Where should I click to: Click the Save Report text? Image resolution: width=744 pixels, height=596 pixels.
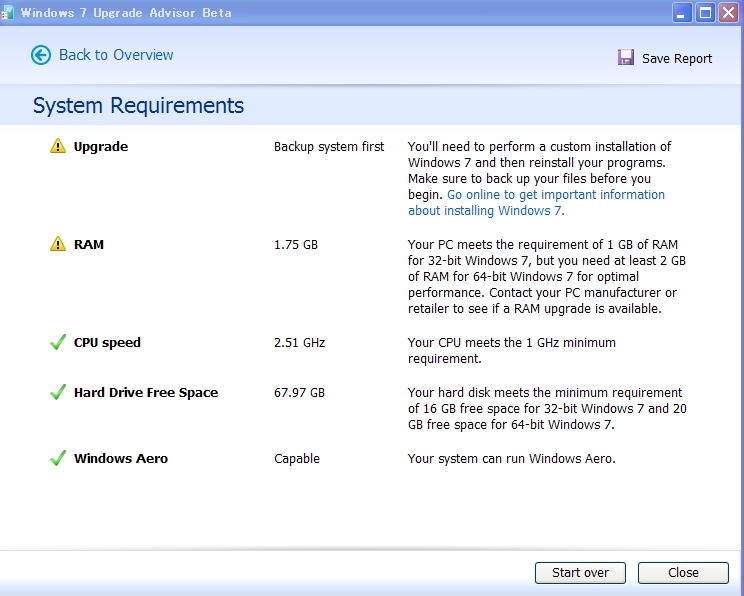677,59
